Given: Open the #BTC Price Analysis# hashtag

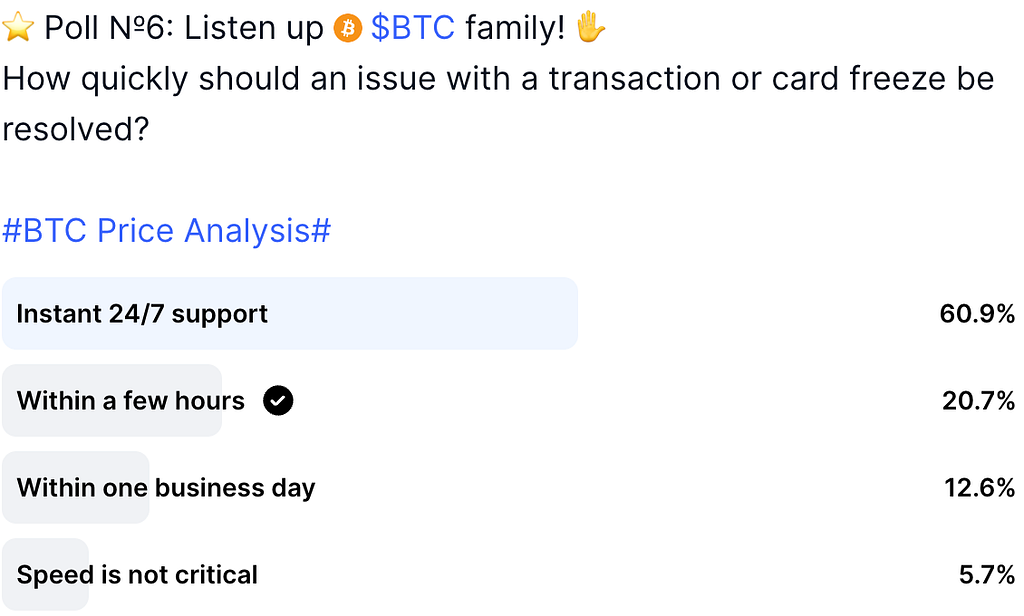Looking at the screenshot, I should tap(167, 231).
